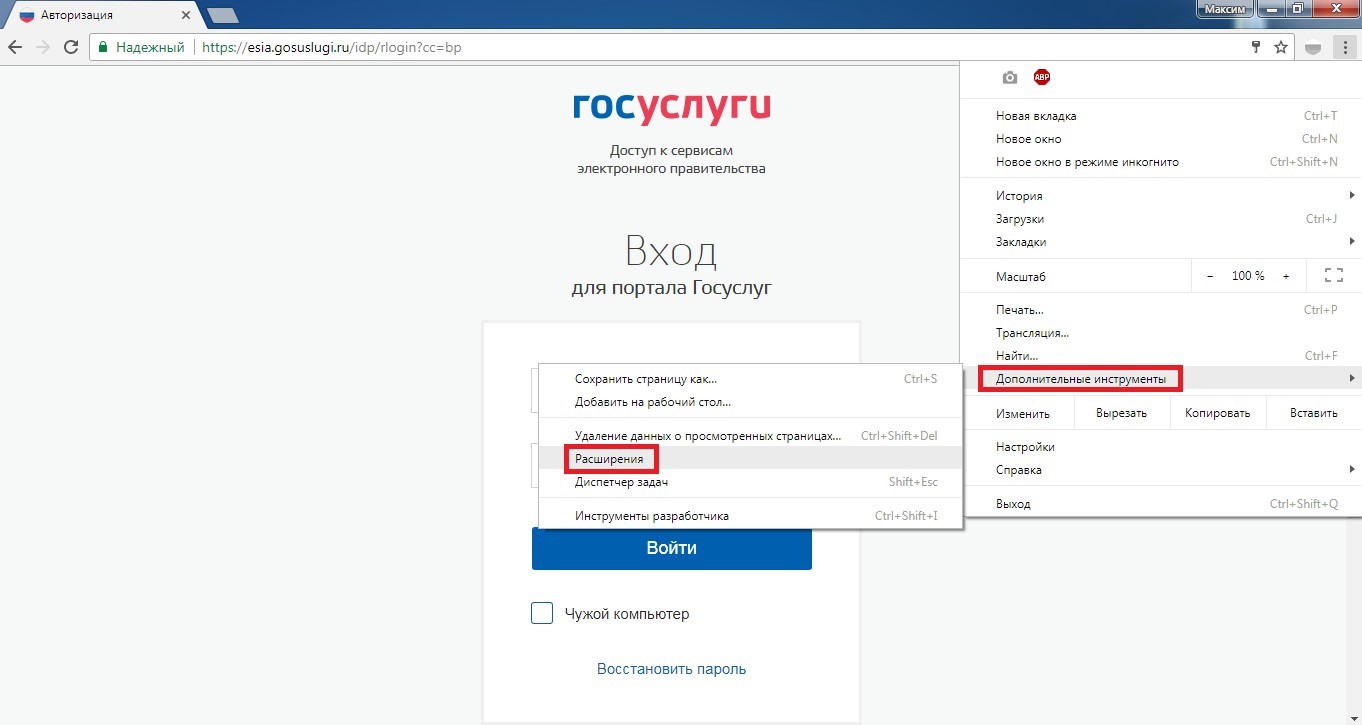Close the Авторизация tab
Viewport: 1362px width, 725px height.
(187, 15)
